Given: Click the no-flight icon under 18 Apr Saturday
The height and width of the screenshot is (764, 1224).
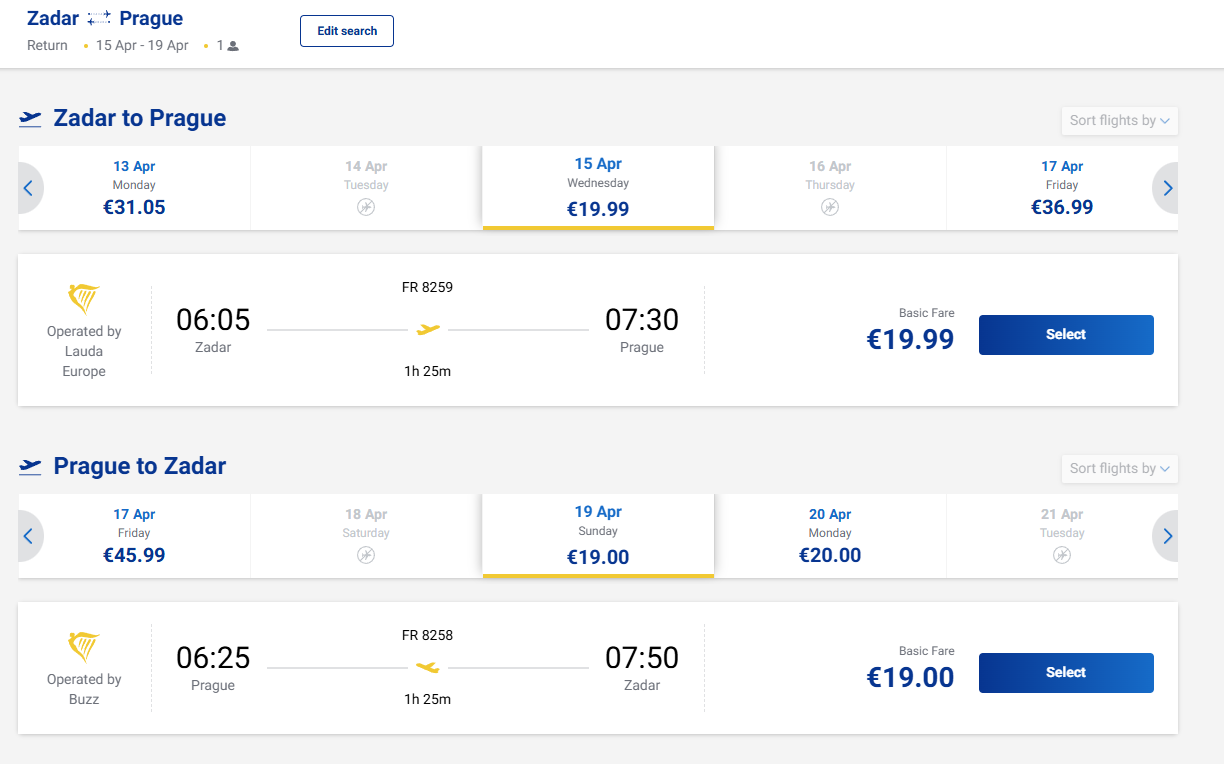Looking at the screenshot, I should point(366,555).
